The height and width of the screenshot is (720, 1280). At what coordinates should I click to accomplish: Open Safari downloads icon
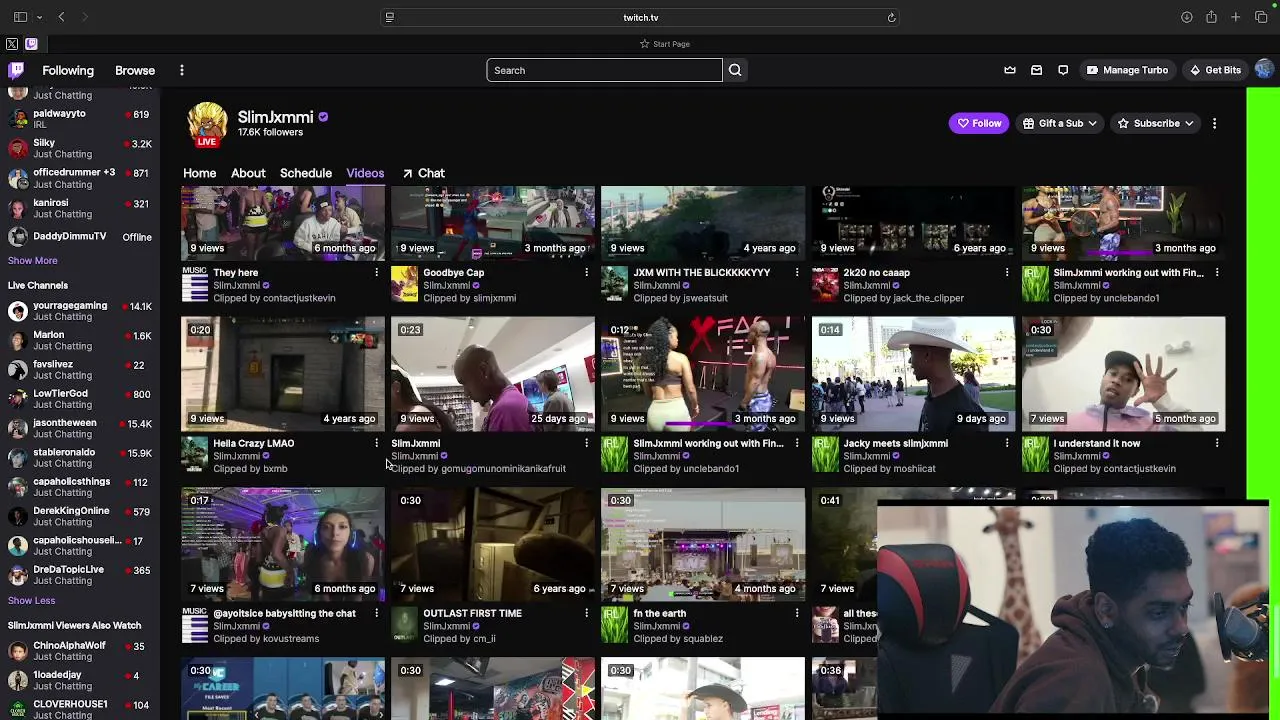[1187, 17]
